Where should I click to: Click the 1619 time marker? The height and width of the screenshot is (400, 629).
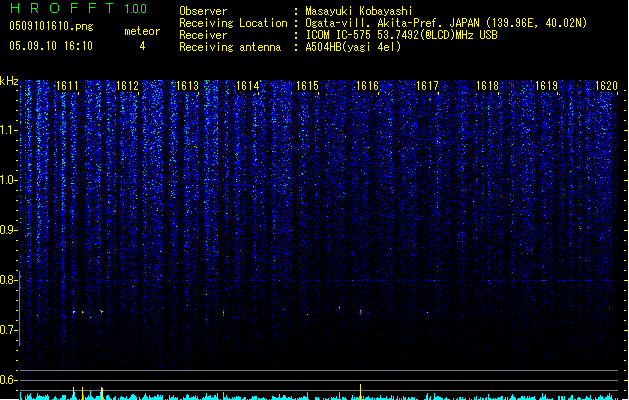click(x=547, y=86)
